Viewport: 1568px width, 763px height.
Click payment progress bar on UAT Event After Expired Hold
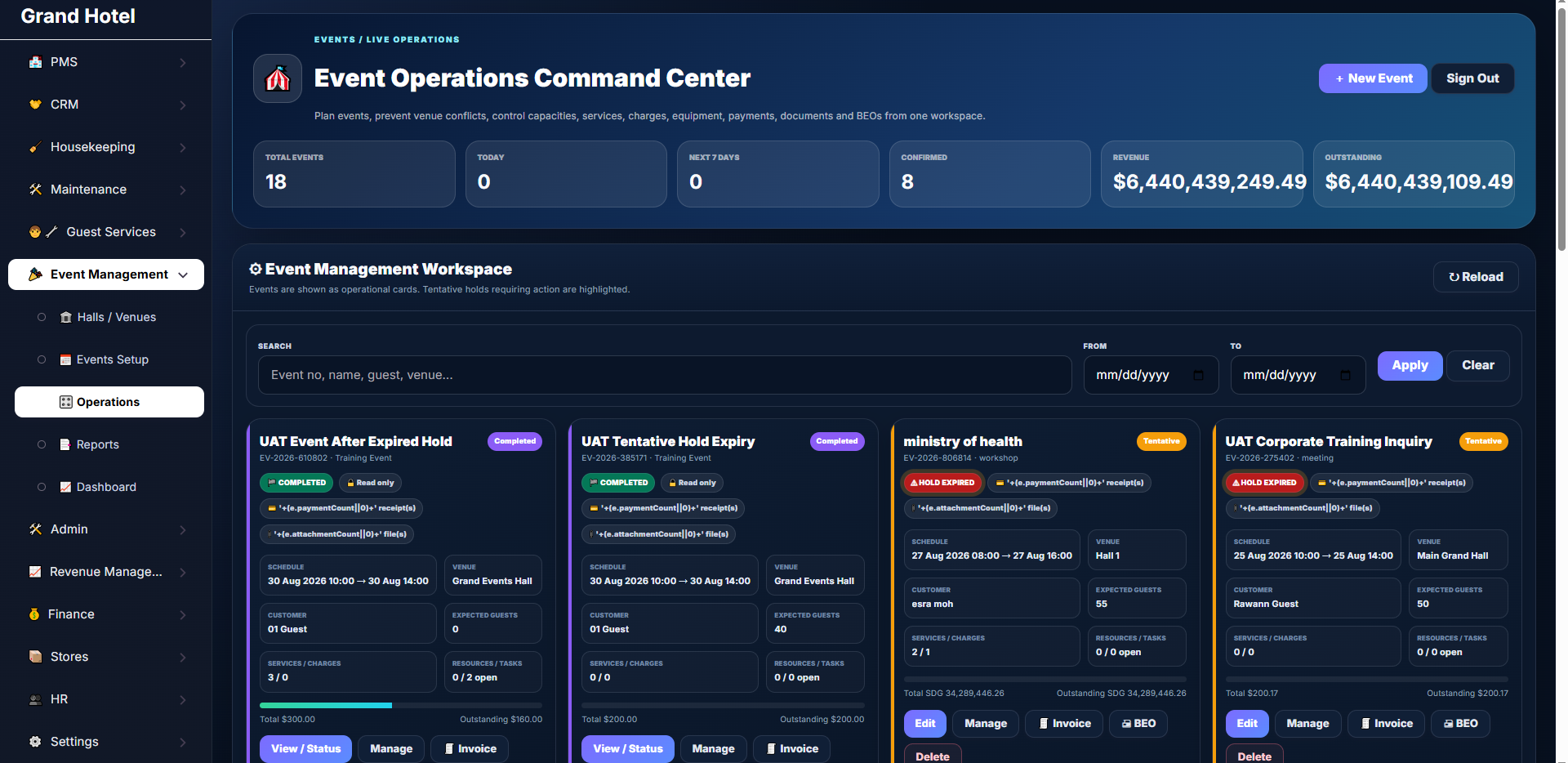pyautogui.click(x=401, y=705)
